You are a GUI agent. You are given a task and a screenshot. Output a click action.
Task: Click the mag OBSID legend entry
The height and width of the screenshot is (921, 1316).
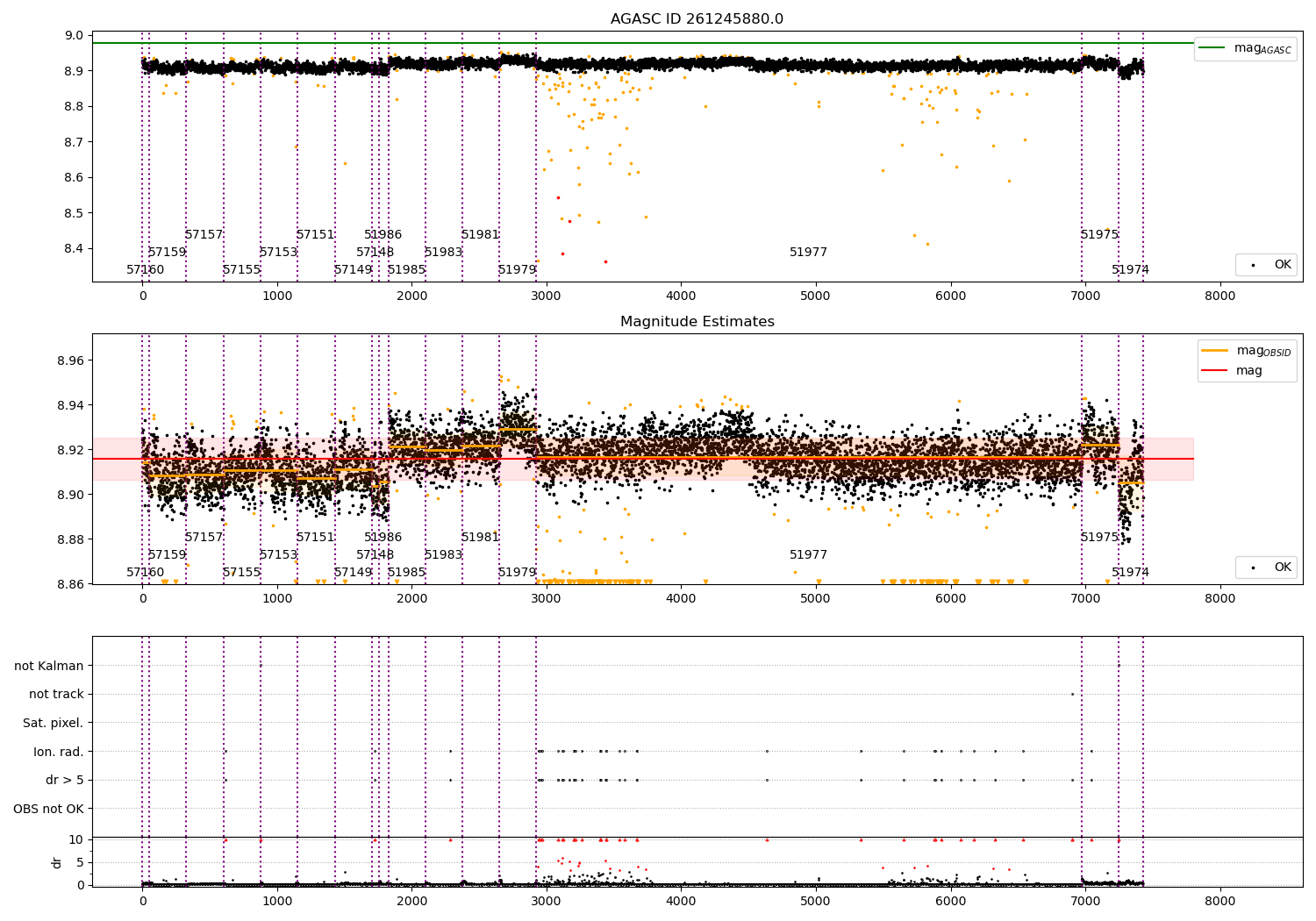pyautogui.click(x=1247, y=351)
